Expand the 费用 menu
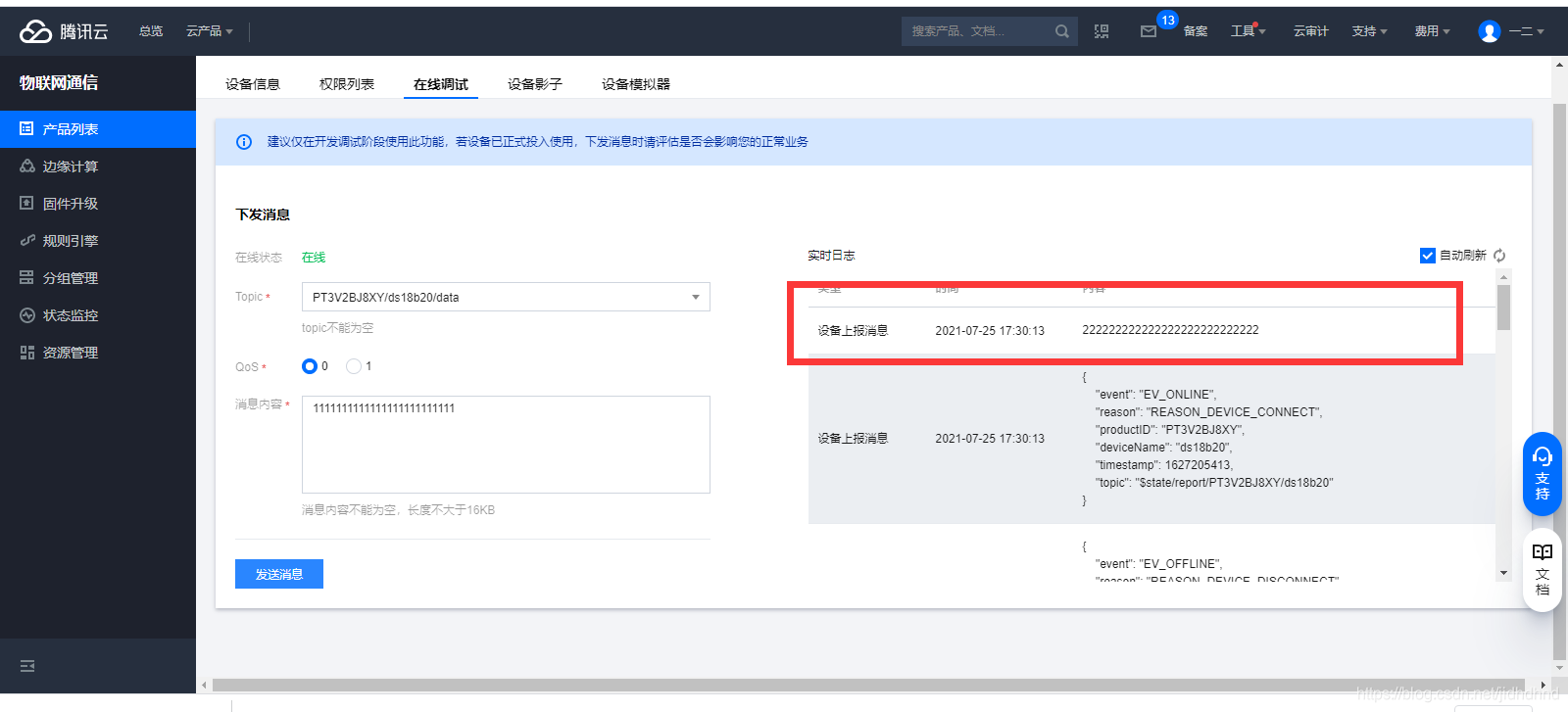This screenshot has height=712, width=1568. pos(1432,31)
